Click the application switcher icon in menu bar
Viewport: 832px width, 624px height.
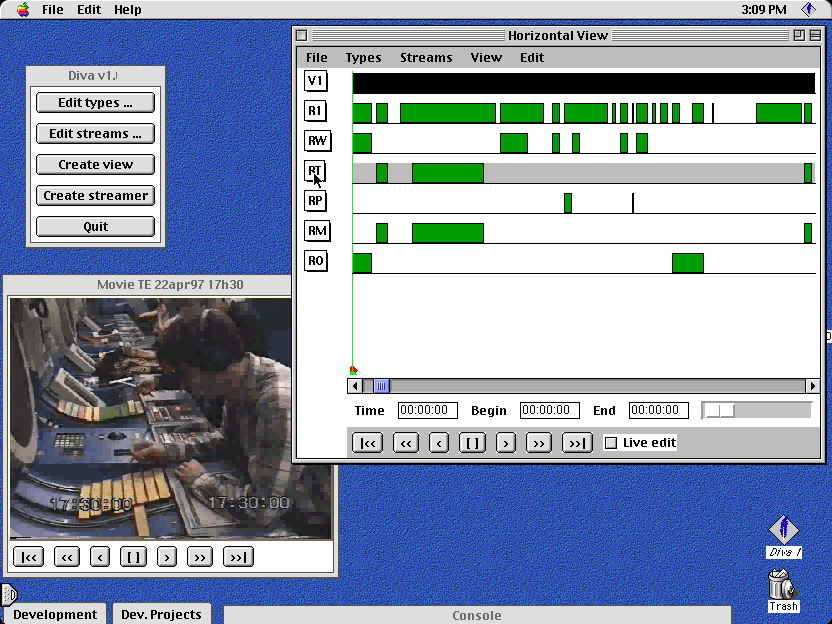(808, 9)
